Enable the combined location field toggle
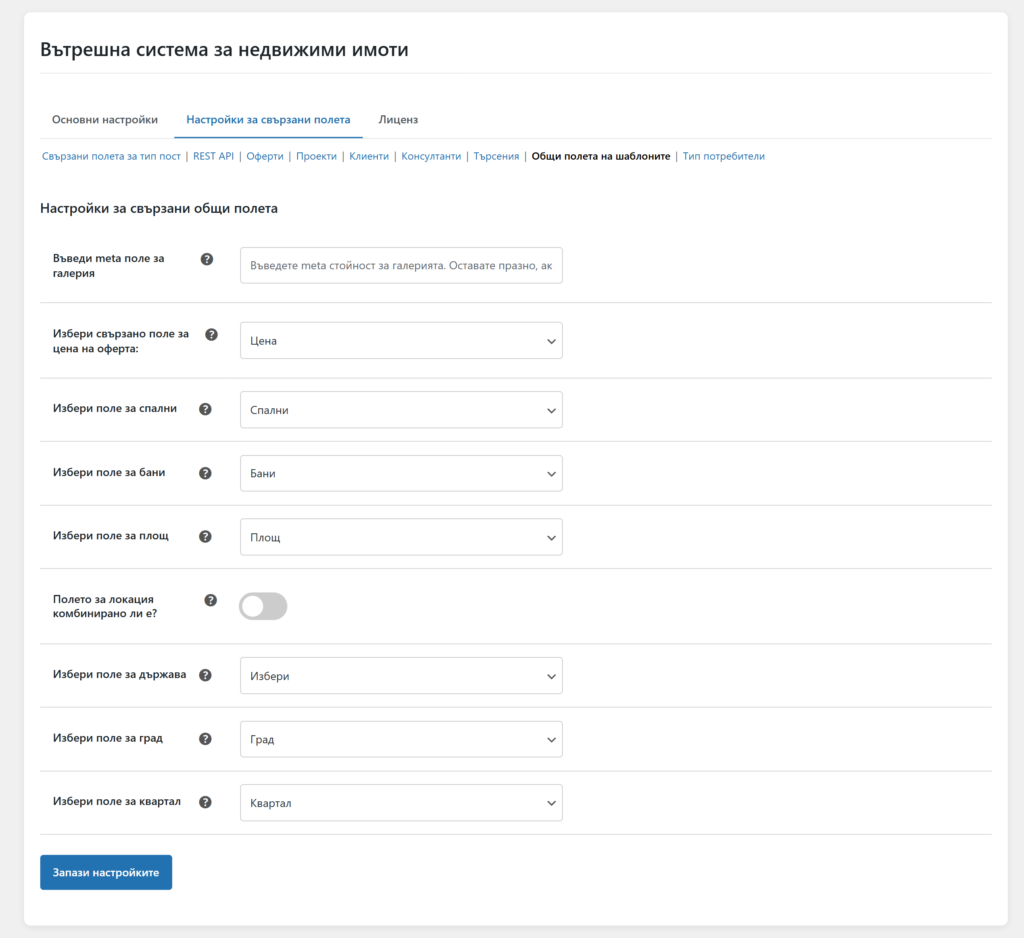This screenshot has width=1024, height=938. tap(263, 606)
